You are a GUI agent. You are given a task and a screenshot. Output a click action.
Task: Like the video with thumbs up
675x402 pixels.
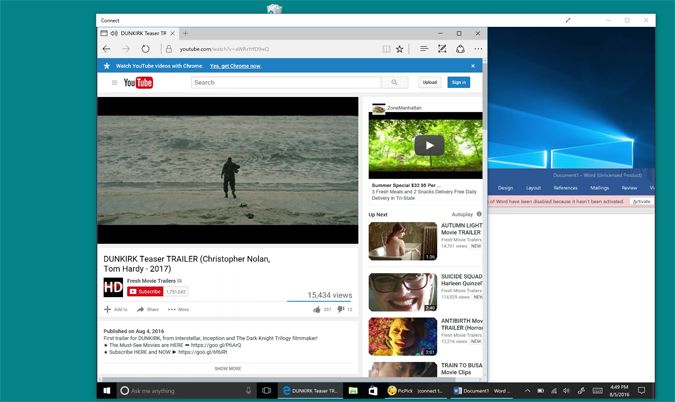pos(317,309)
